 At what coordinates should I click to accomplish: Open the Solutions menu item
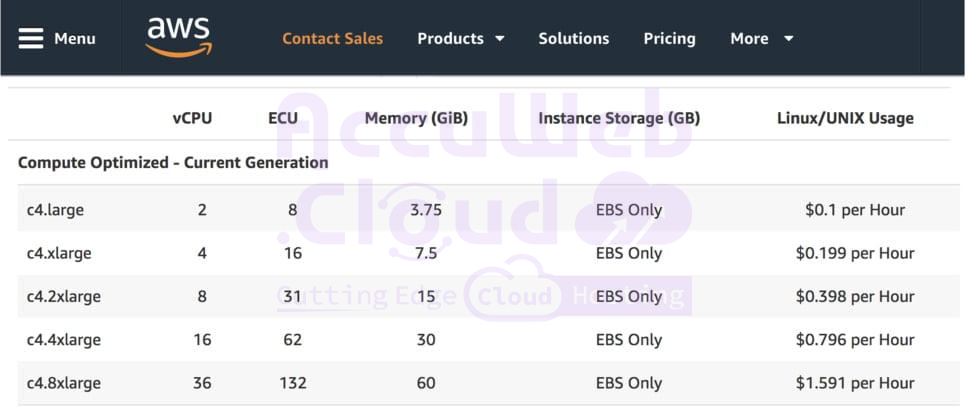coord(573,38)
